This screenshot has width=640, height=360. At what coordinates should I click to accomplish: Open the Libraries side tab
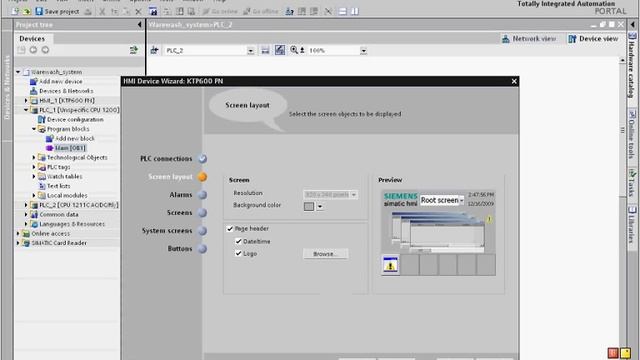(x=632, y=224)
